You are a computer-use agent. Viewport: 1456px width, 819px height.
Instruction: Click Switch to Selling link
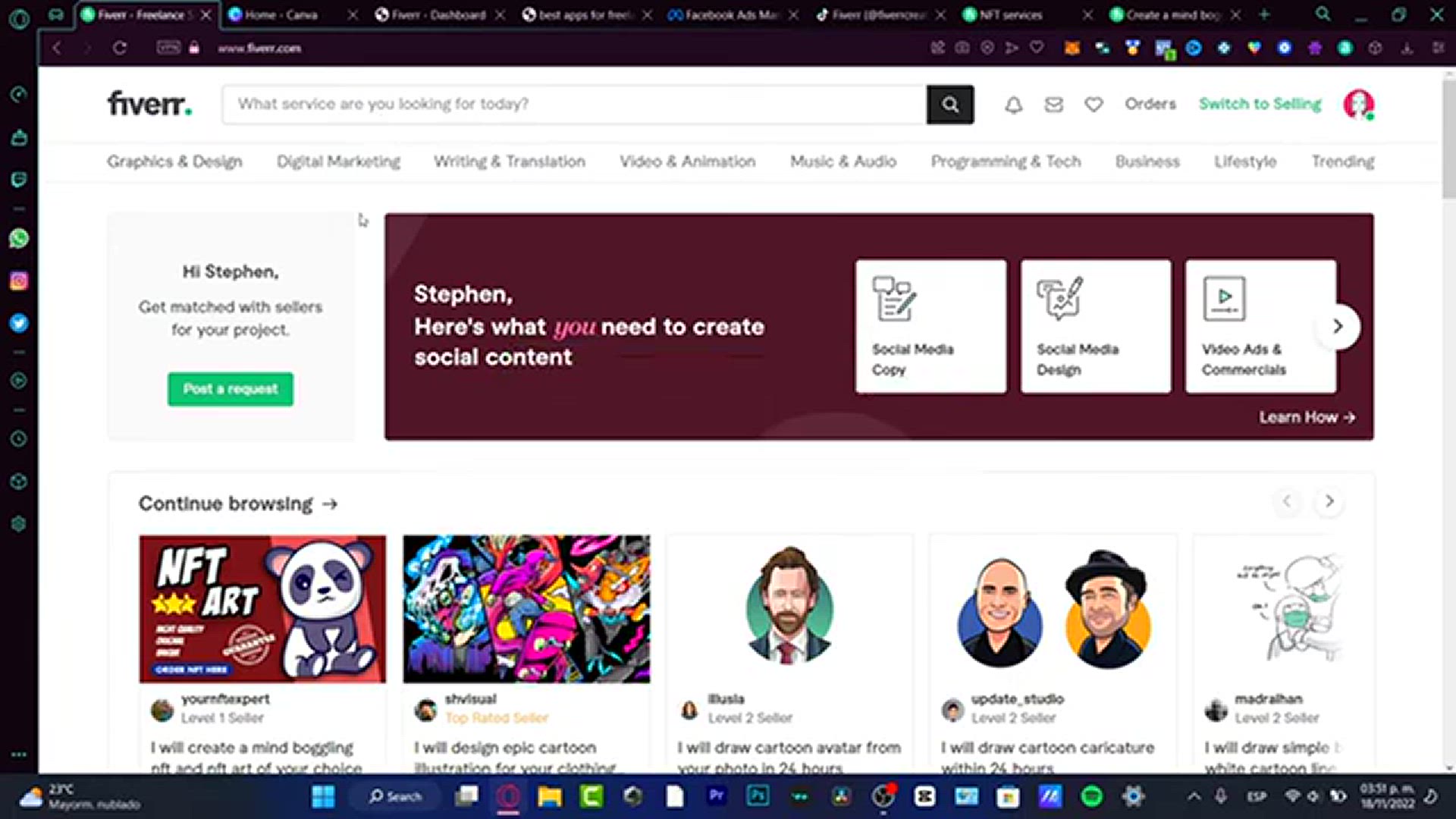(x=1260, y=104)
